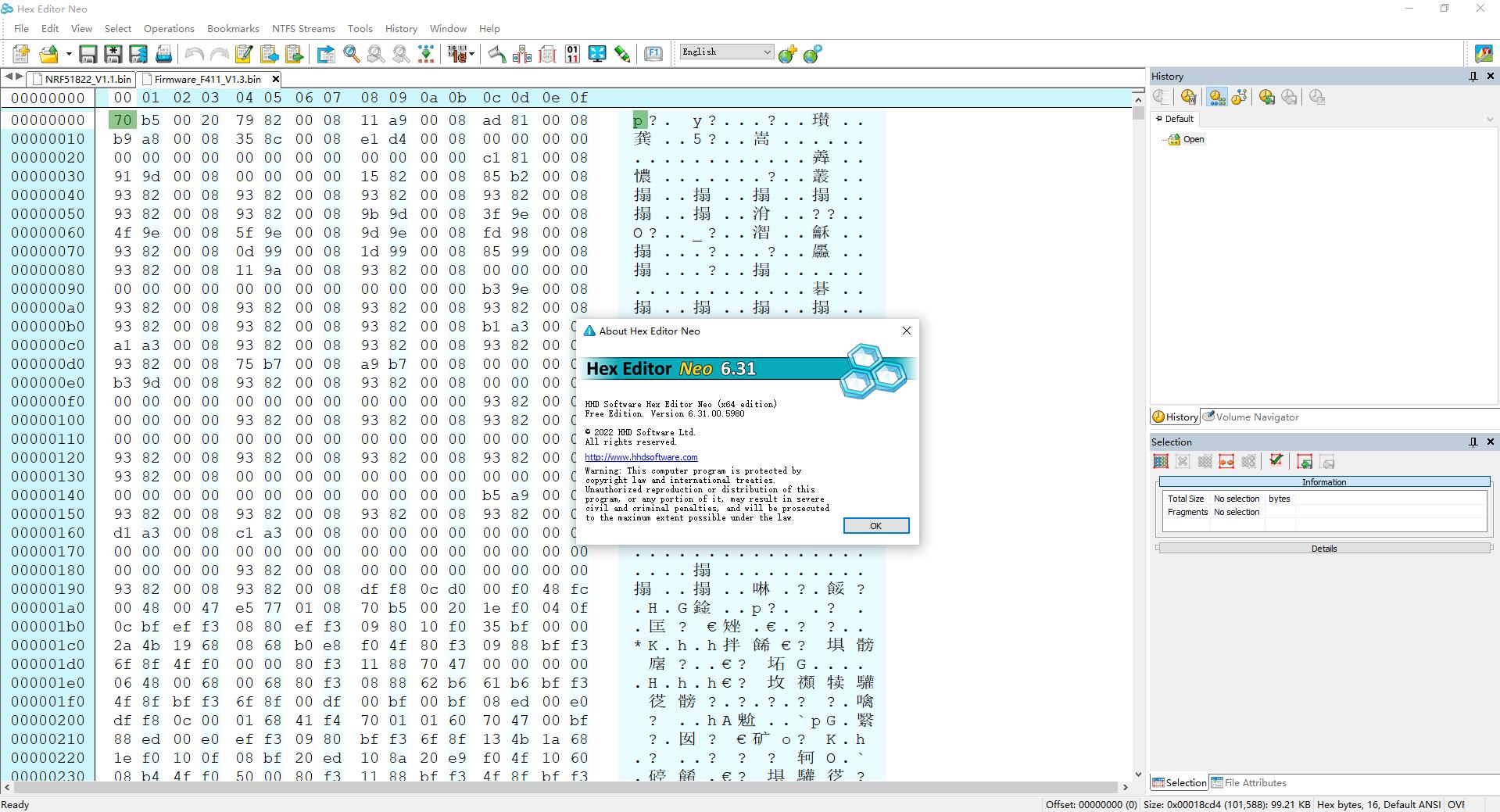Expand the History branch list chevron
The height and width of the screenshot is (812, 1500).
(x=1489, y=120)
